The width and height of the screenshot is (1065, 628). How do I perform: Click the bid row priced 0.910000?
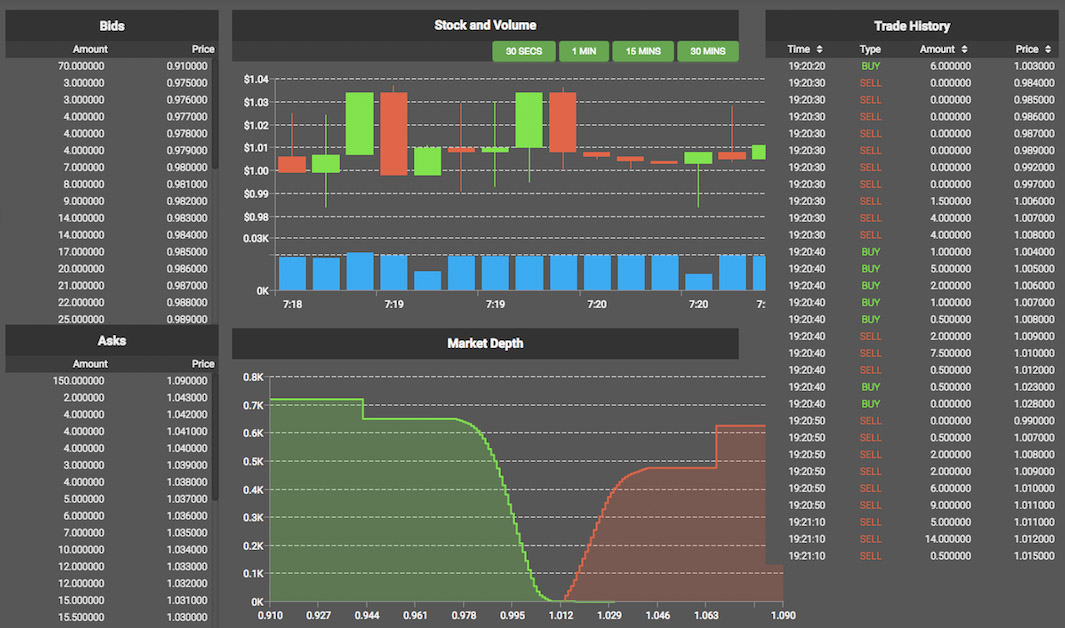tap(109, 66)
